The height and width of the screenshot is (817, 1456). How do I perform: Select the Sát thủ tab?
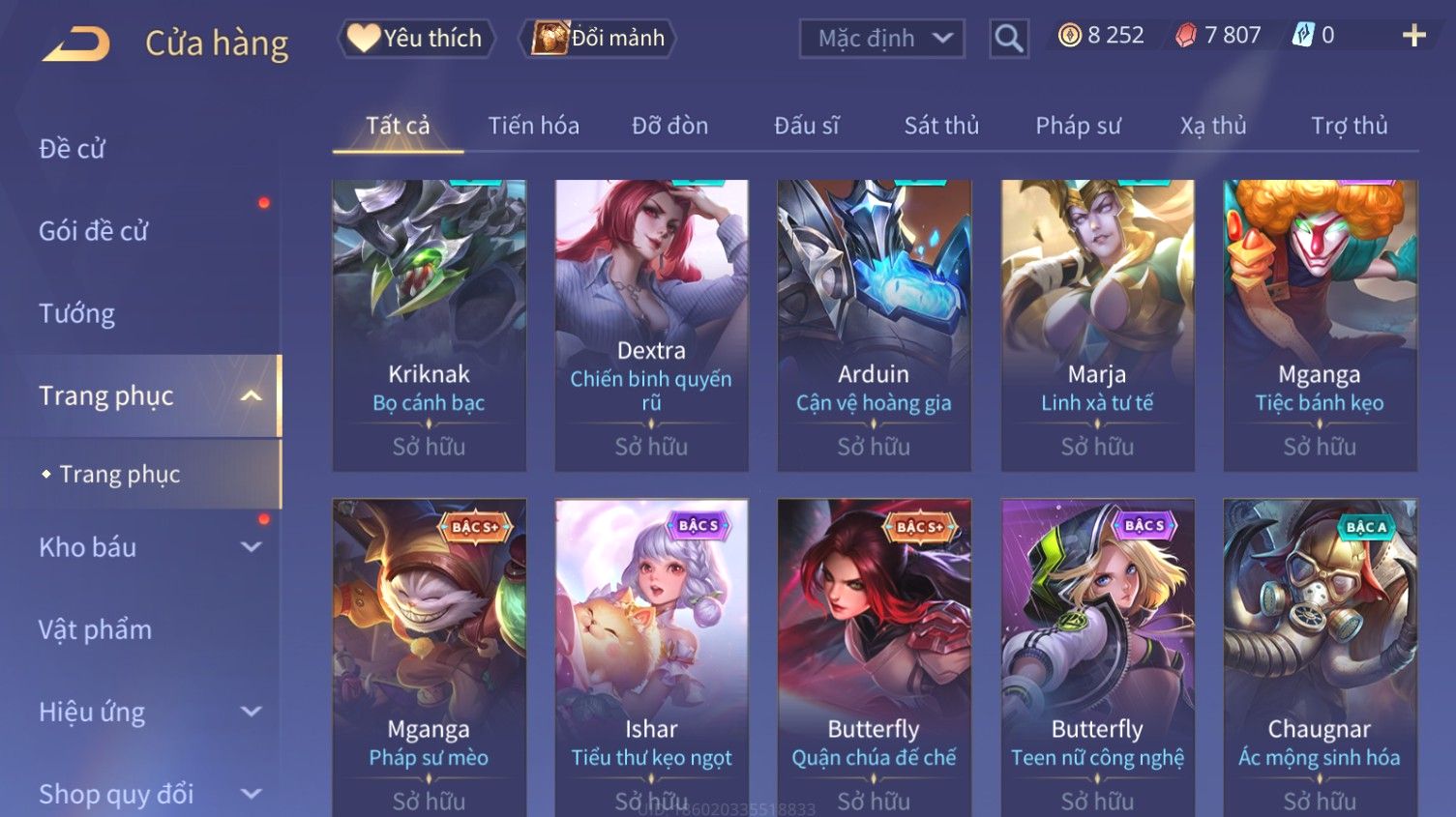point(941,126)
